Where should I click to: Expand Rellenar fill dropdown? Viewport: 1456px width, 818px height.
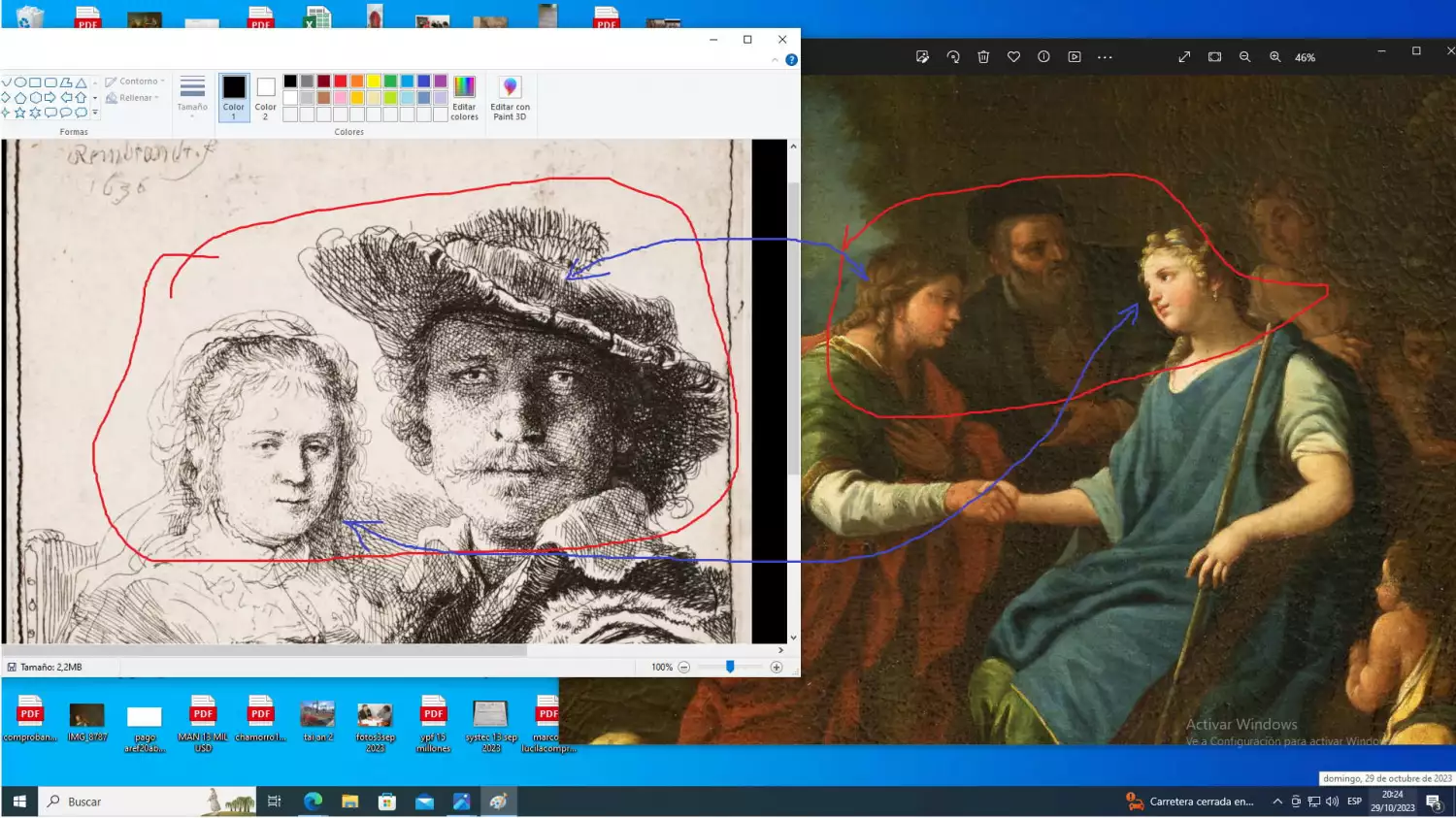point(132,98)
